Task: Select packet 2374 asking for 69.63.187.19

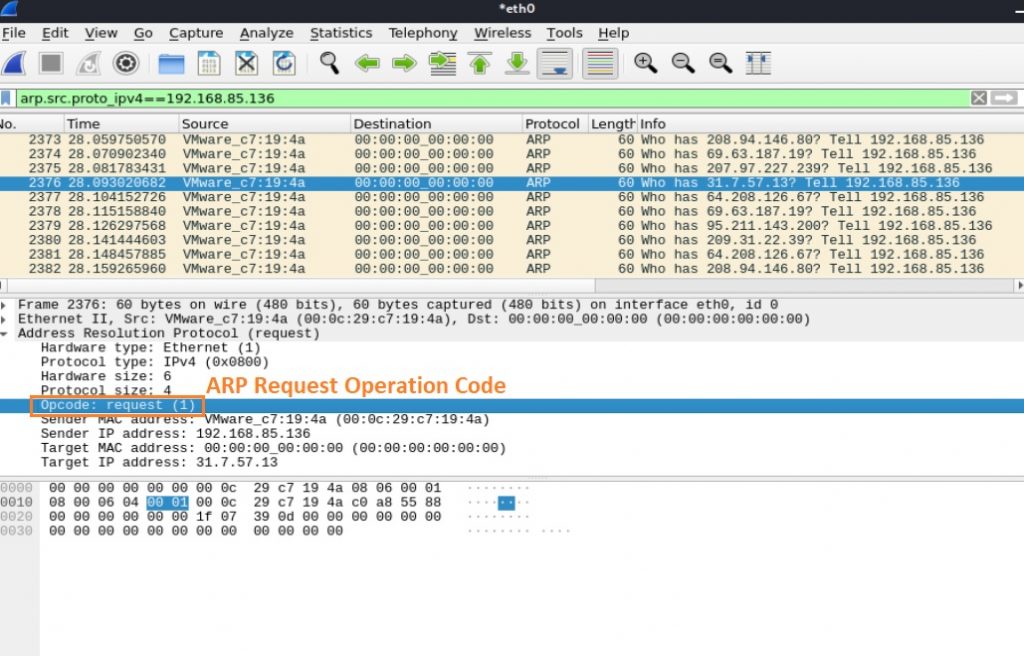Action: coord(512,154)
